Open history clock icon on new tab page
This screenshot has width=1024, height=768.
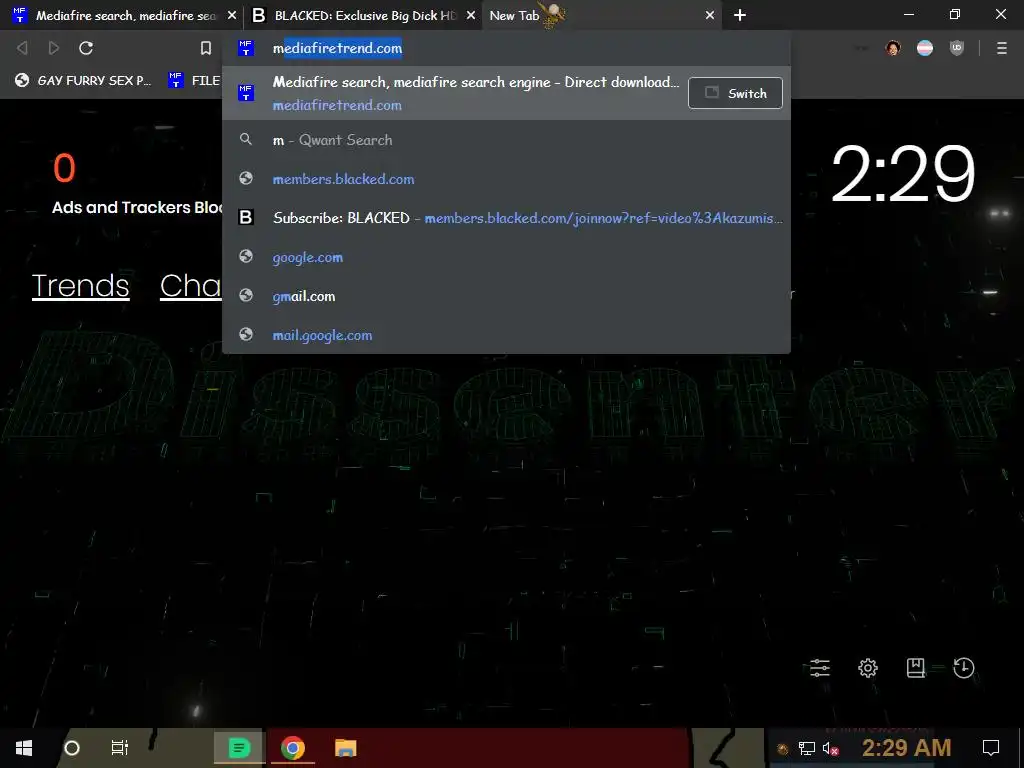coord(964,667)
